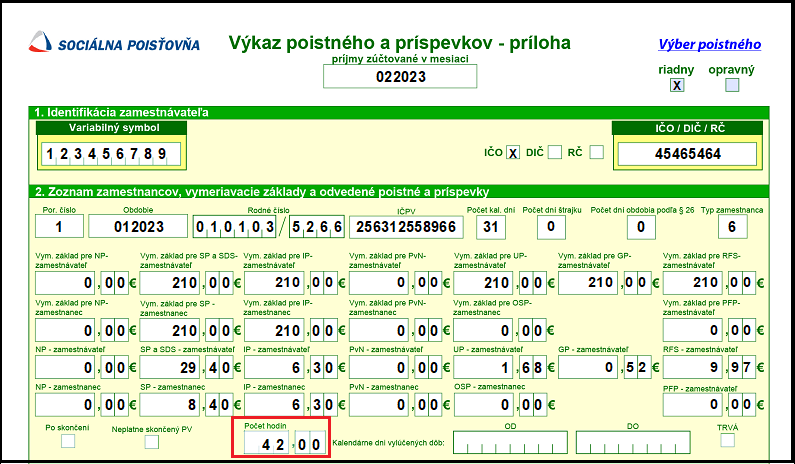Viewport: 795px width, 464px height.
Task: Check the TRVÁ checkbox
Action: [729, 441]
